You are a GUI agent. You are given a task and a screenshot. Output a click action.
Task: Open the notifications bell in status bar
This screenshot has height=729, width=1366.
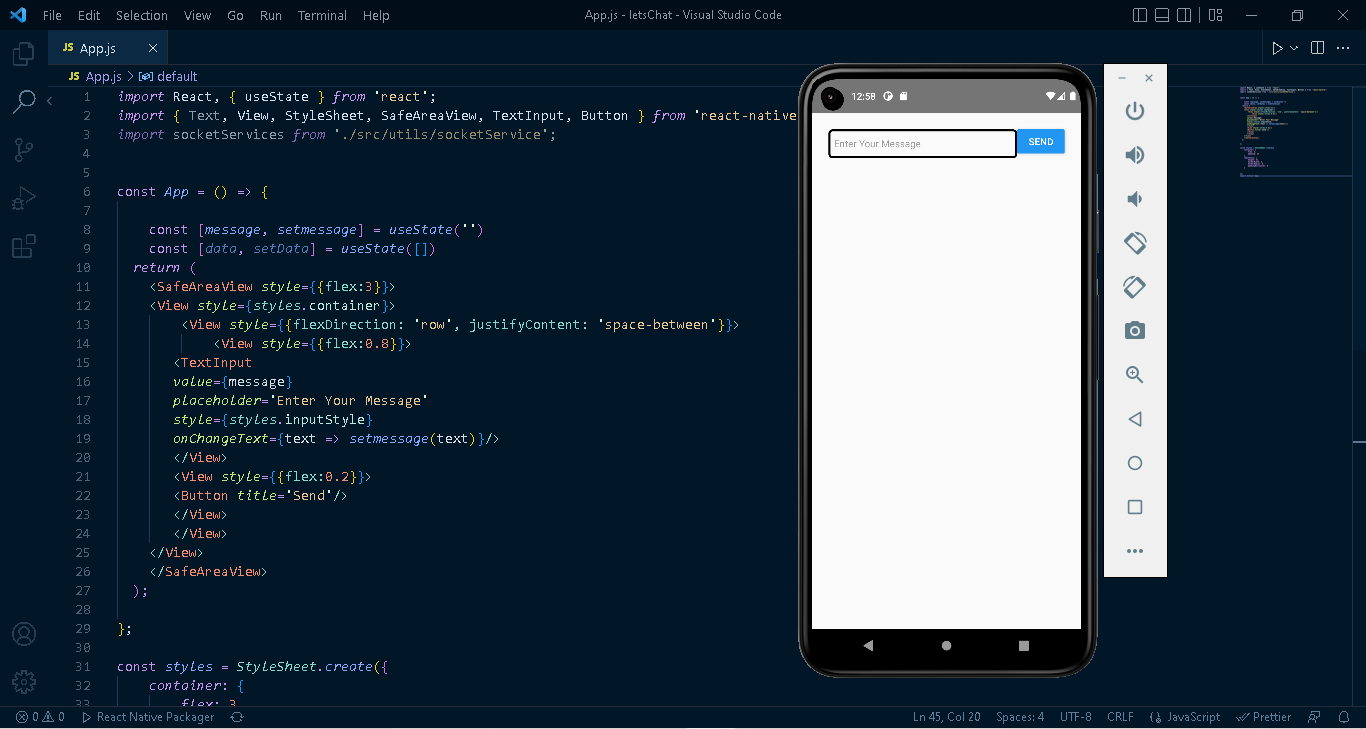point(1343,717)
